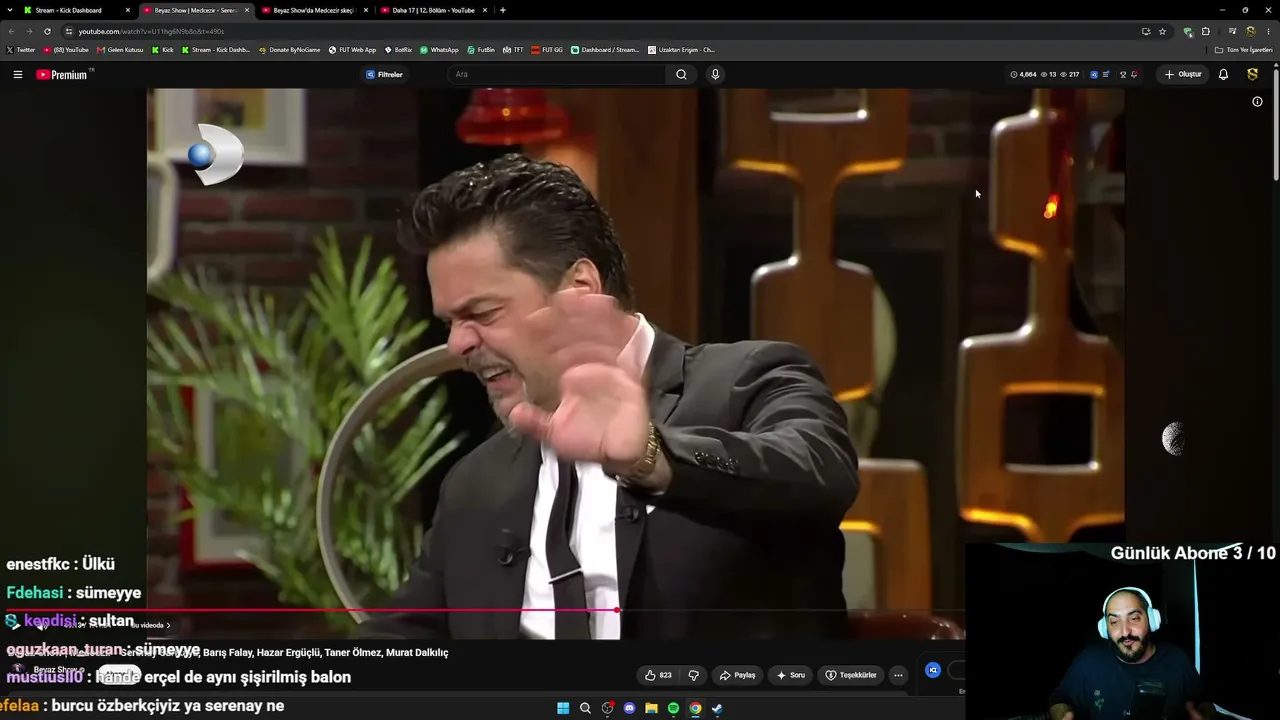Open the Uzaktan Erişim bookmark
This screenshot has width=1280, height=720.
click(x=681, y=49)
